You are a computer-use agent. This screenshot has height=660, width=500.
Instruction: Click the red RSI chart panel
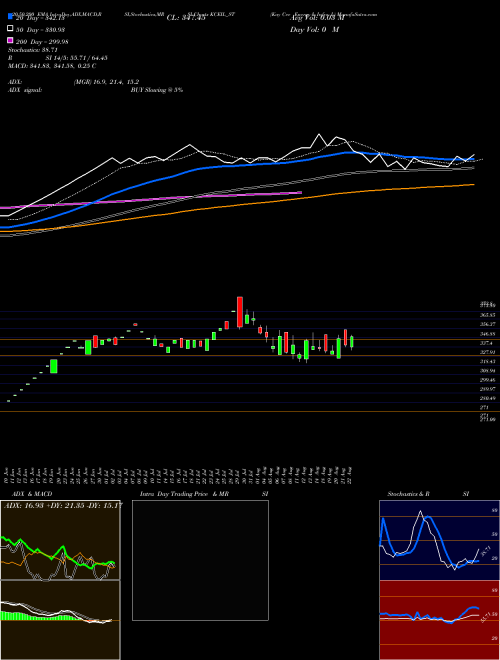pyautogui.click(x=439, y=620)
